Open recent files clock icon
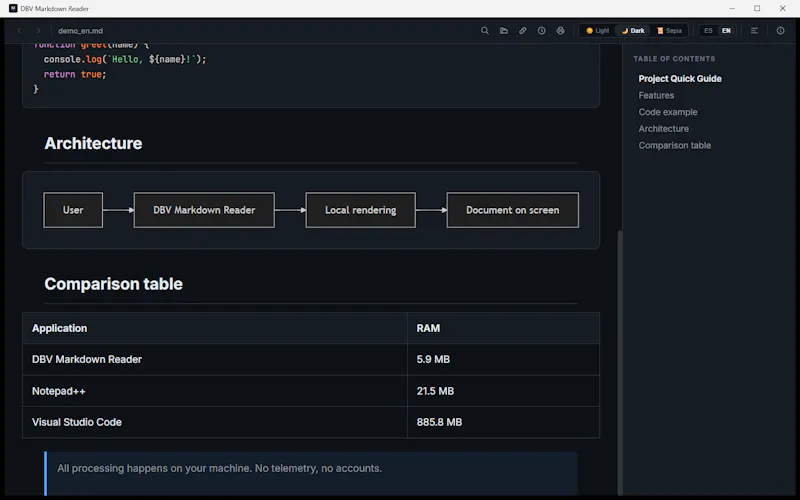 541,31
